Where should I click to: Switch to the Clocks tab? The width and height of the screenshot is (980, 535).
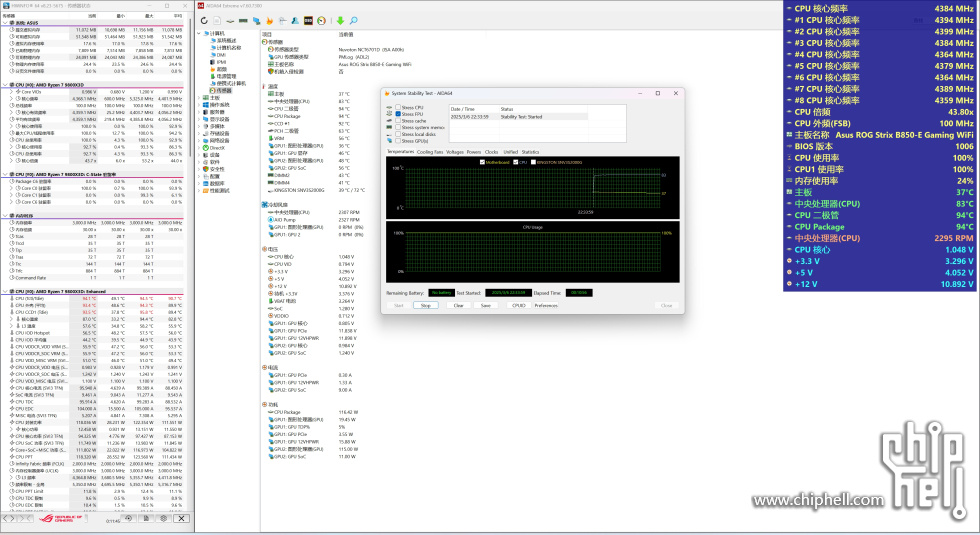pyautogui.click(x=492, y=152)
